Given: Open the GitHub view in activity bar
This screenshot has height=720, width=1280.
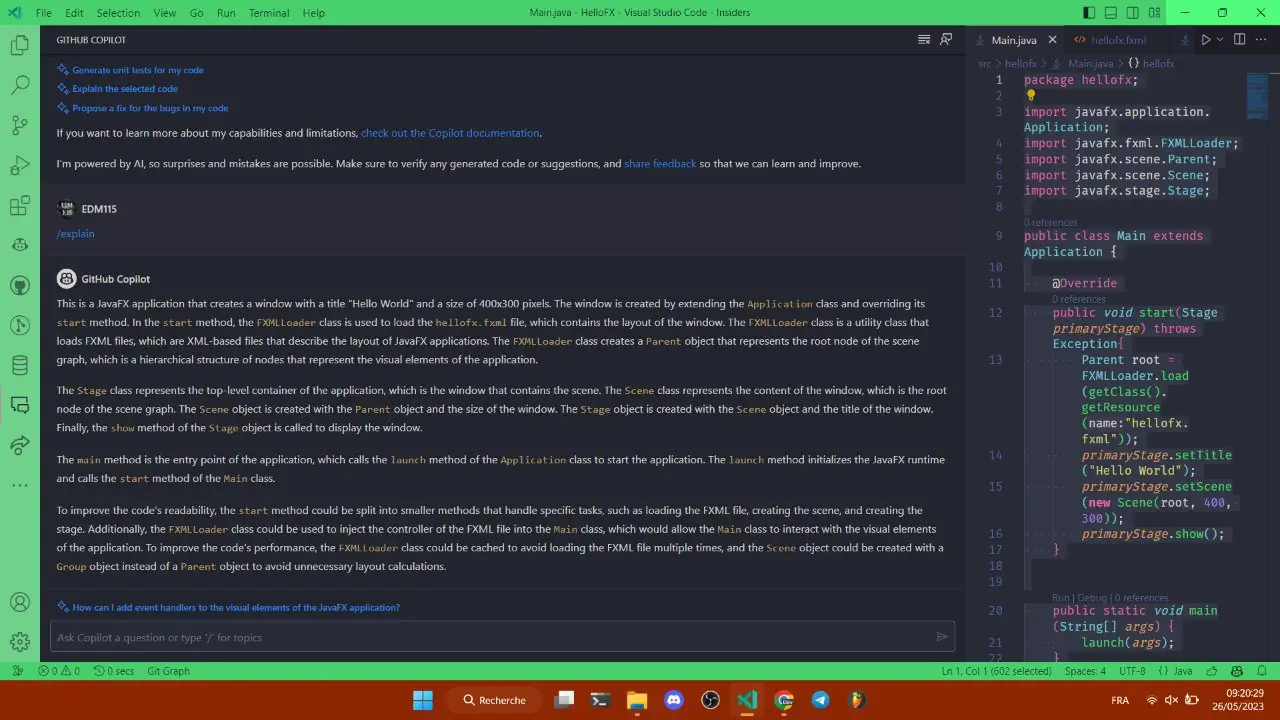Looking at the screenshot, I should click(x=19, y=285).
